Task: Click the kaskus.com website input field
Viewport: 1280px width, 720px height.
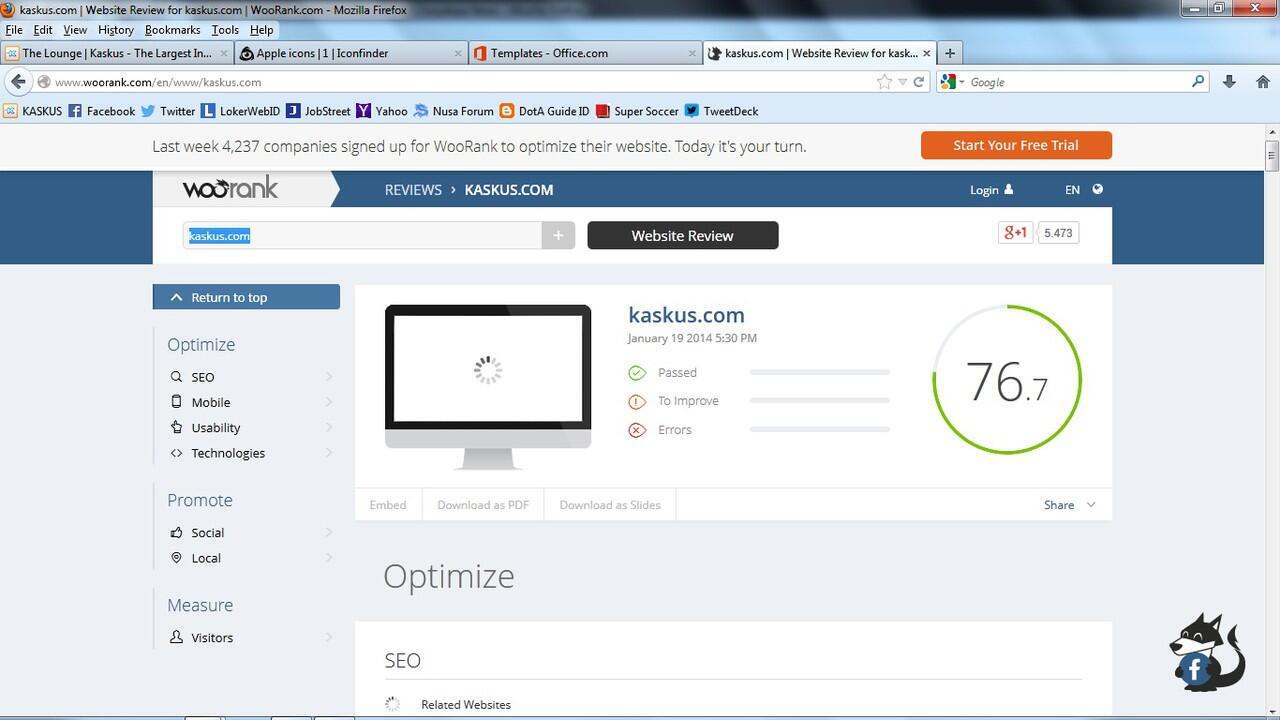Action: 363,236
